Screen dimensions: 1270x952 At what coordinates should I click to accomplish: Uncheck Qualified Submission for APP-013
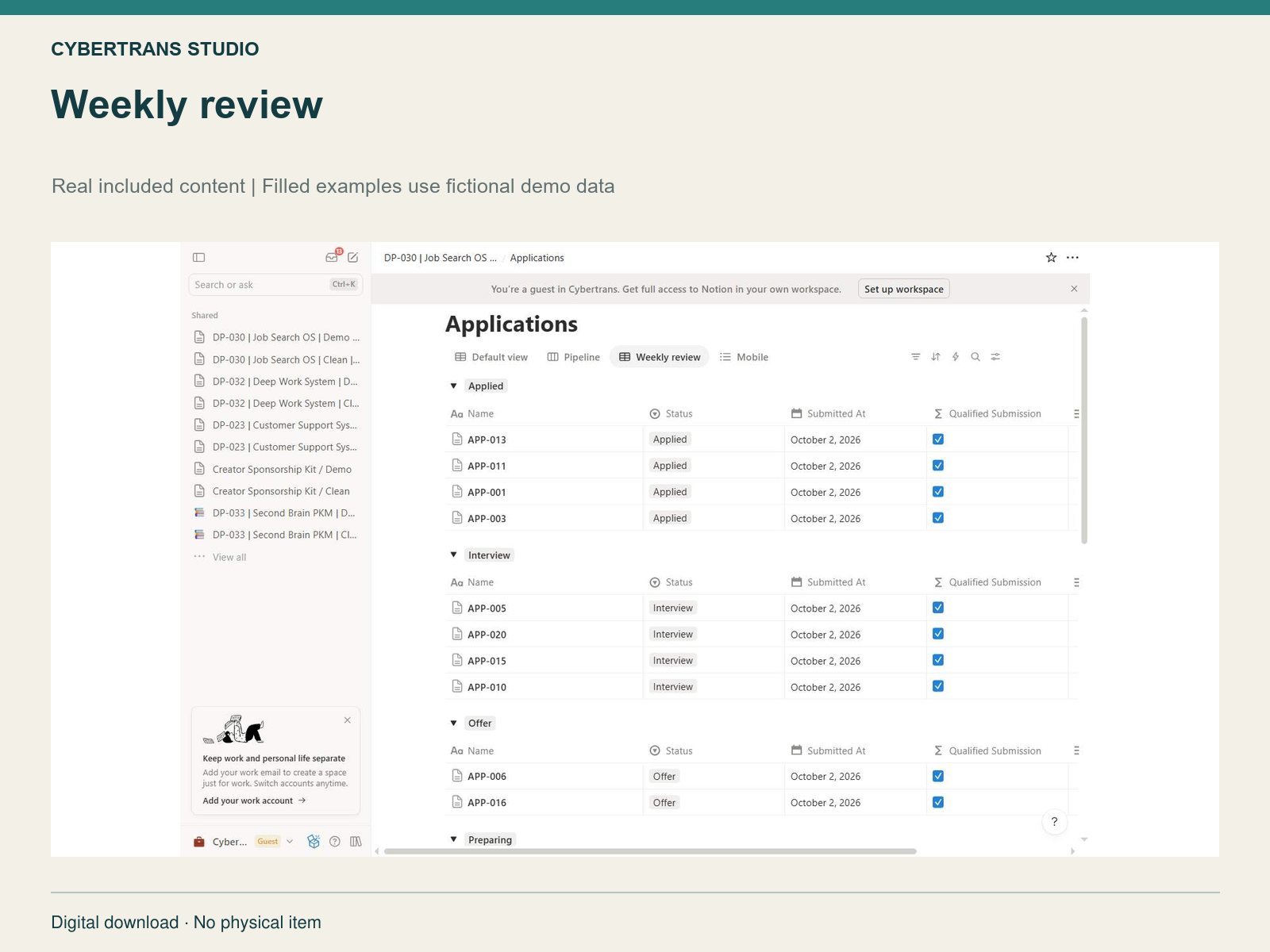tap(938, 440)
